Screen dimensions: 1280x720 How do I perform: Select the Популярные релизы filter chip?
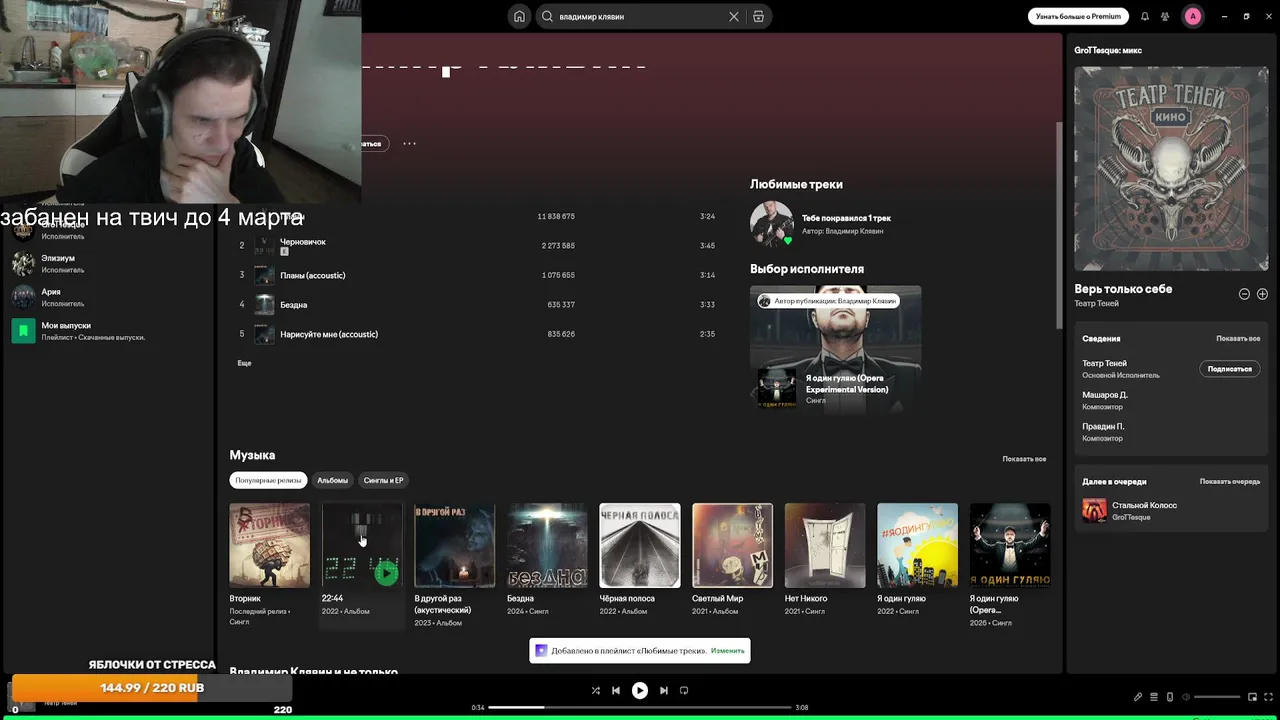click(268, 480)
